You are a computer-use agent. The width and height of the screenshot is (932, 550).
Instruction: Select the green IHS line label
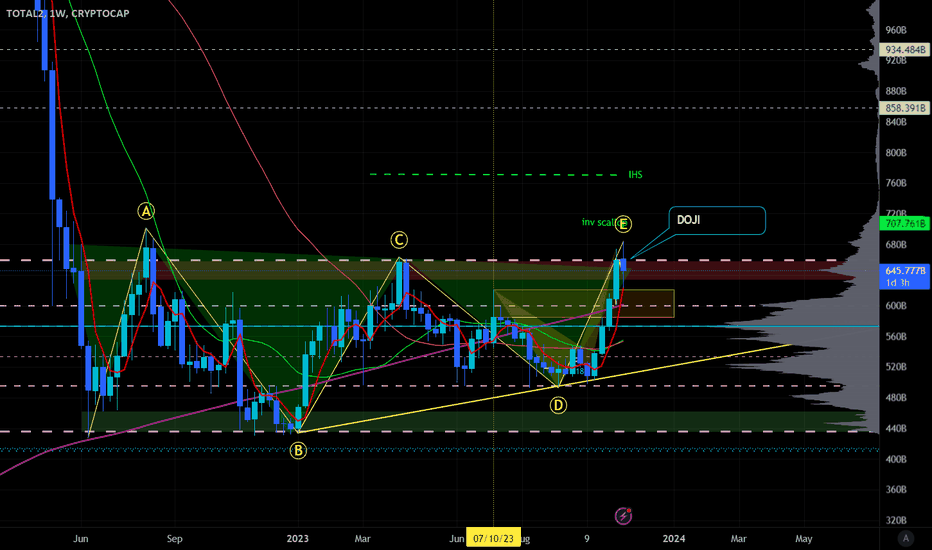point(635,175)
